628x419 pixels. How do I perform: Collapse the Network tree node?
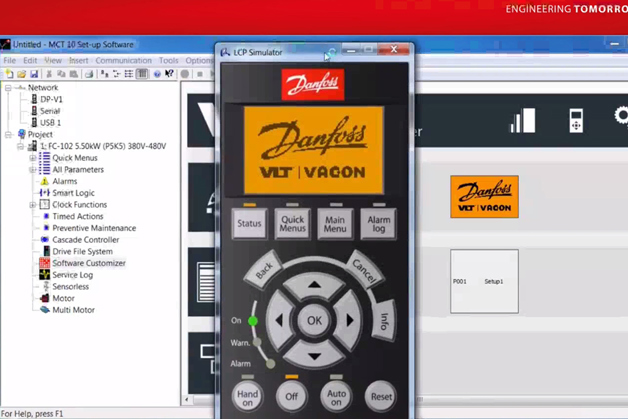(x=8, y=88)
